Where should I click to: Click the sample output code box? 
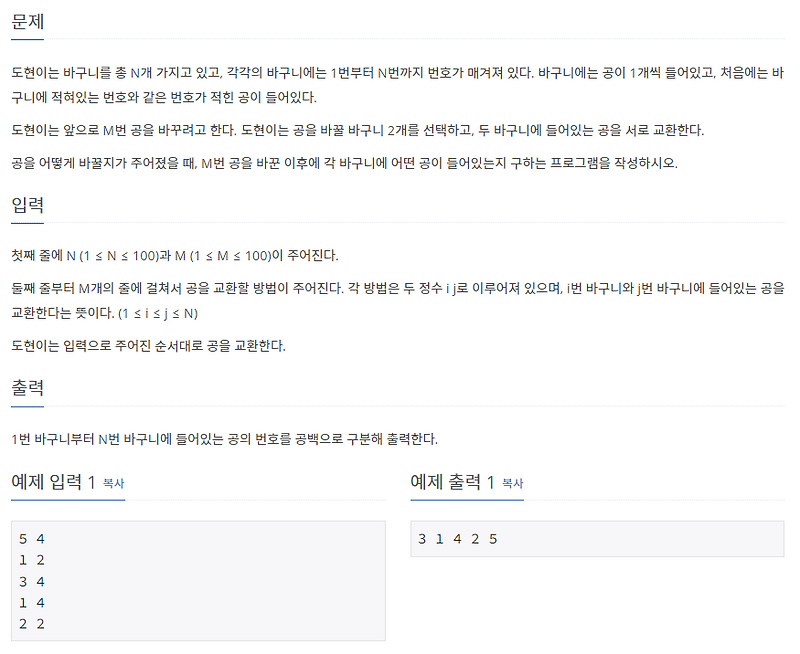[595, 538]
